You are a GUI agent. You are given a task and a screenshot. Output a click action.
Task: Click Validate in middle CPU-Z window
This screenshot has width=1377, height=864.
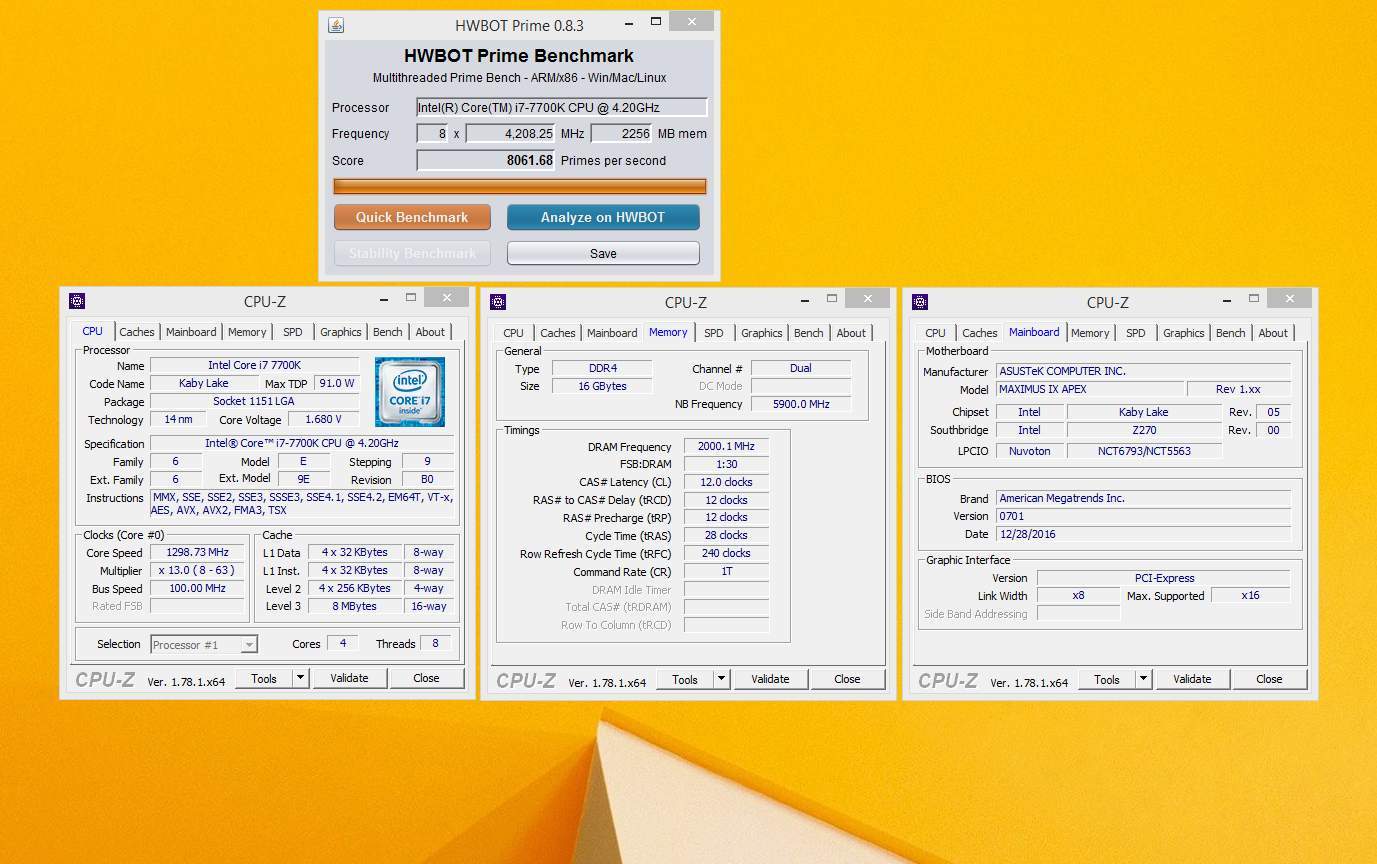click(x=770, y=679)
